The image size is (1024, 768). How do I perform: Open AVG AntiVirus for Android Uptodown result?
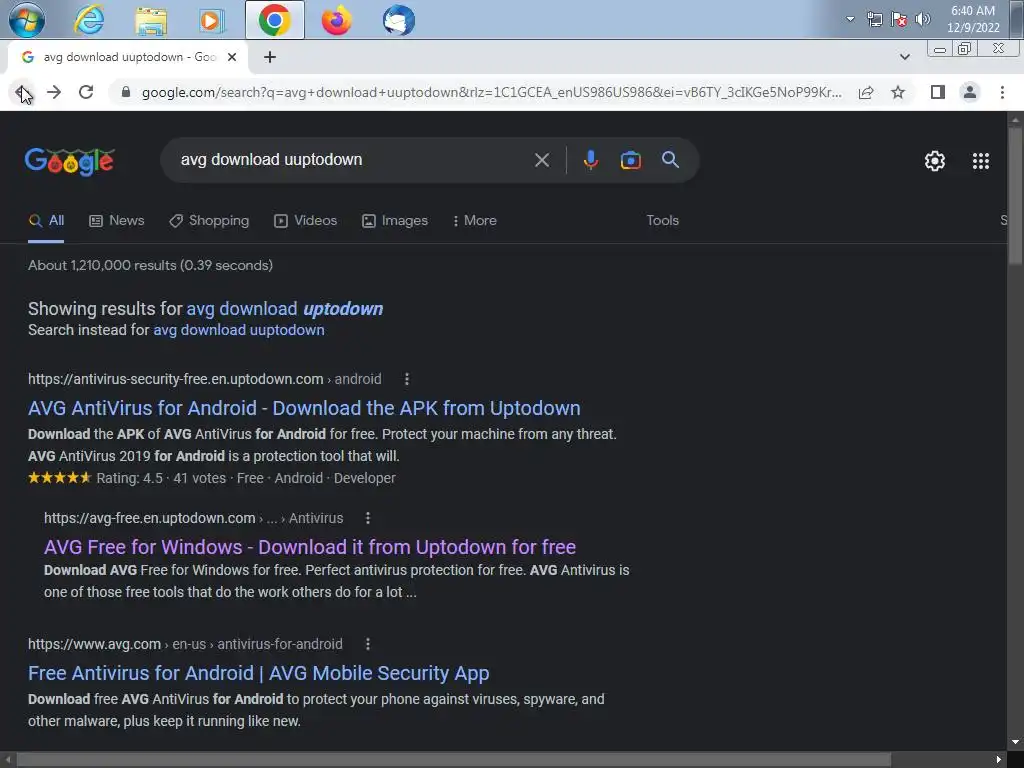(304, 408)
